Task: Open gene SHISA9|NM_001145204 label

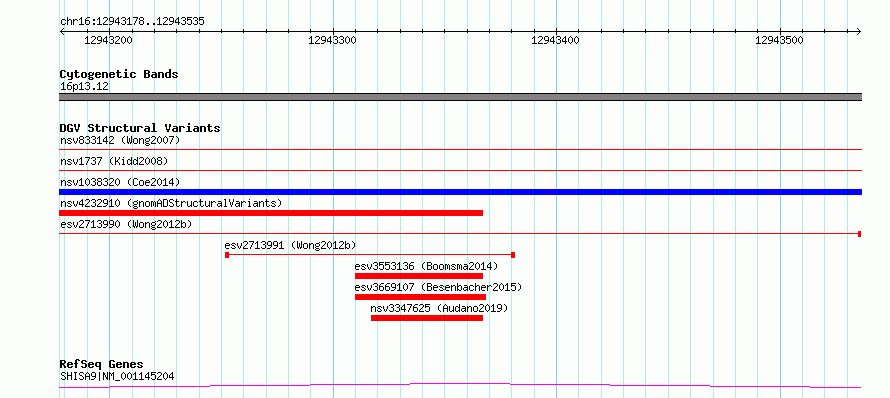Action: (117, 376)
